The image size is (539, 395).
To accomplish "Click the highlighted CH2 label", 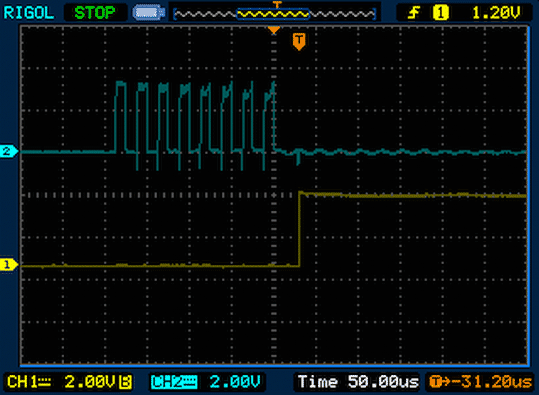I will (174, 382).
